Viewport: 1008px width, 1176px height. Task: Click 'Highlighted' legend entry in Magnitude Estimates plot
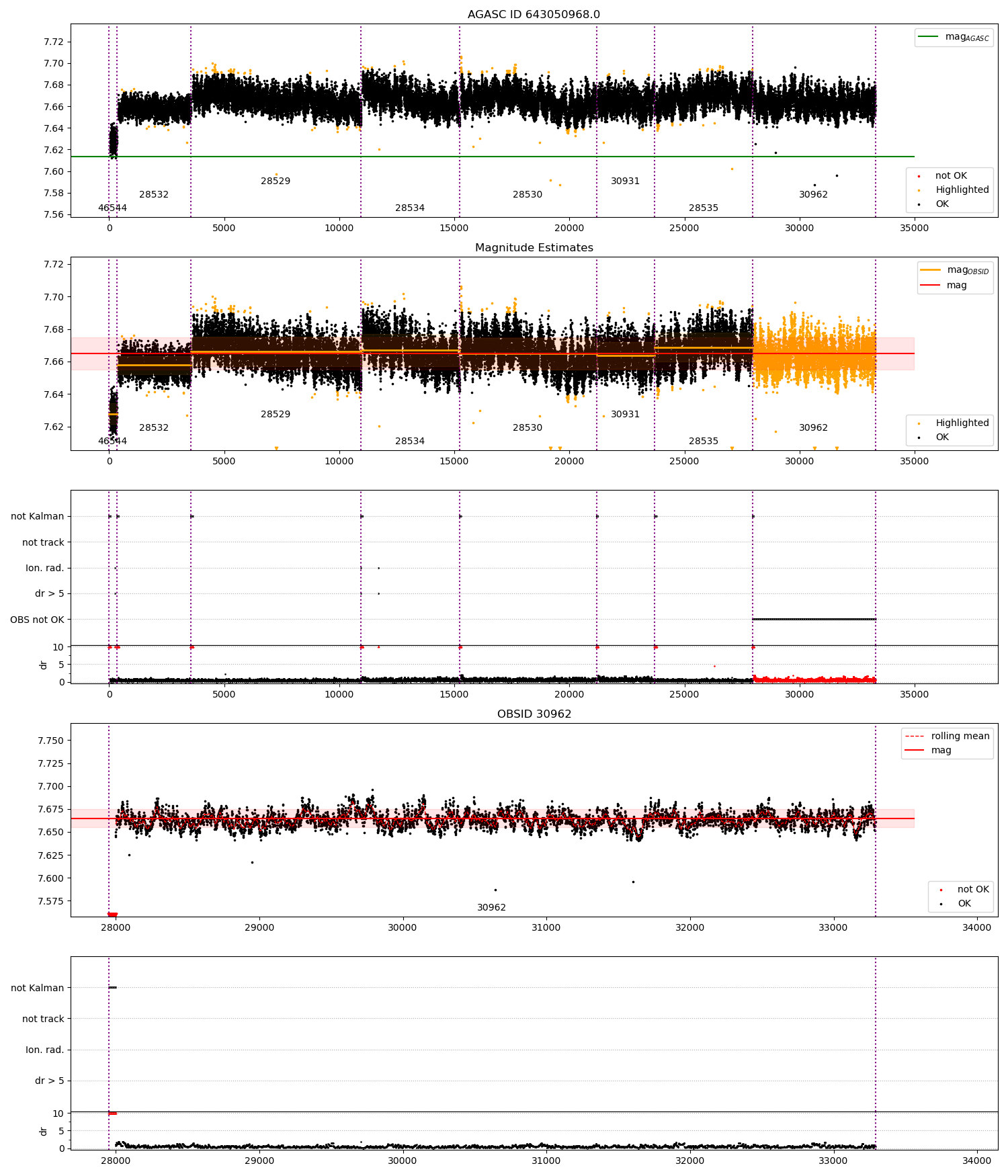click(x=954, y=423)
